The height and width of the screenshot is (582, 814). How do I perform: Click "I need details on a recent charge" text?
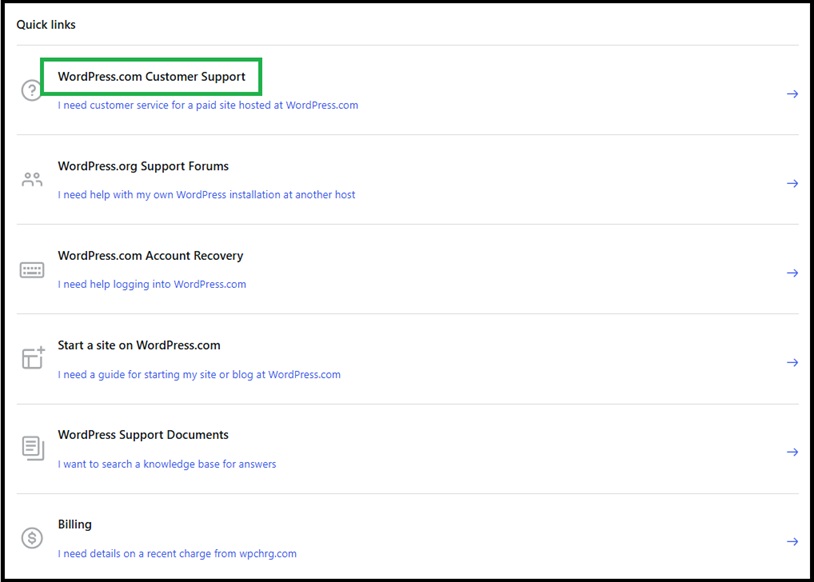pyautogui.click(x=177, y=553)
